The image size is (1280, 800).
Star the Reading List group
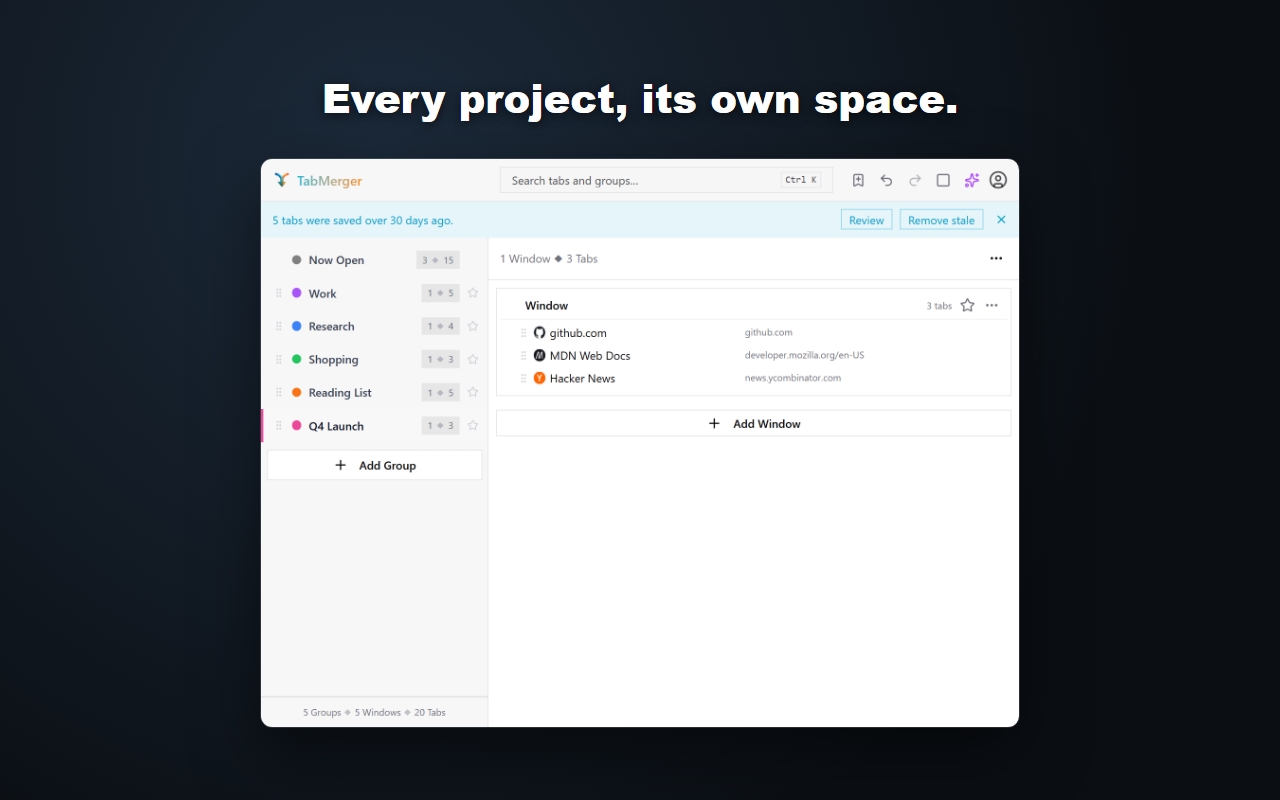click(x=473, y=393)
